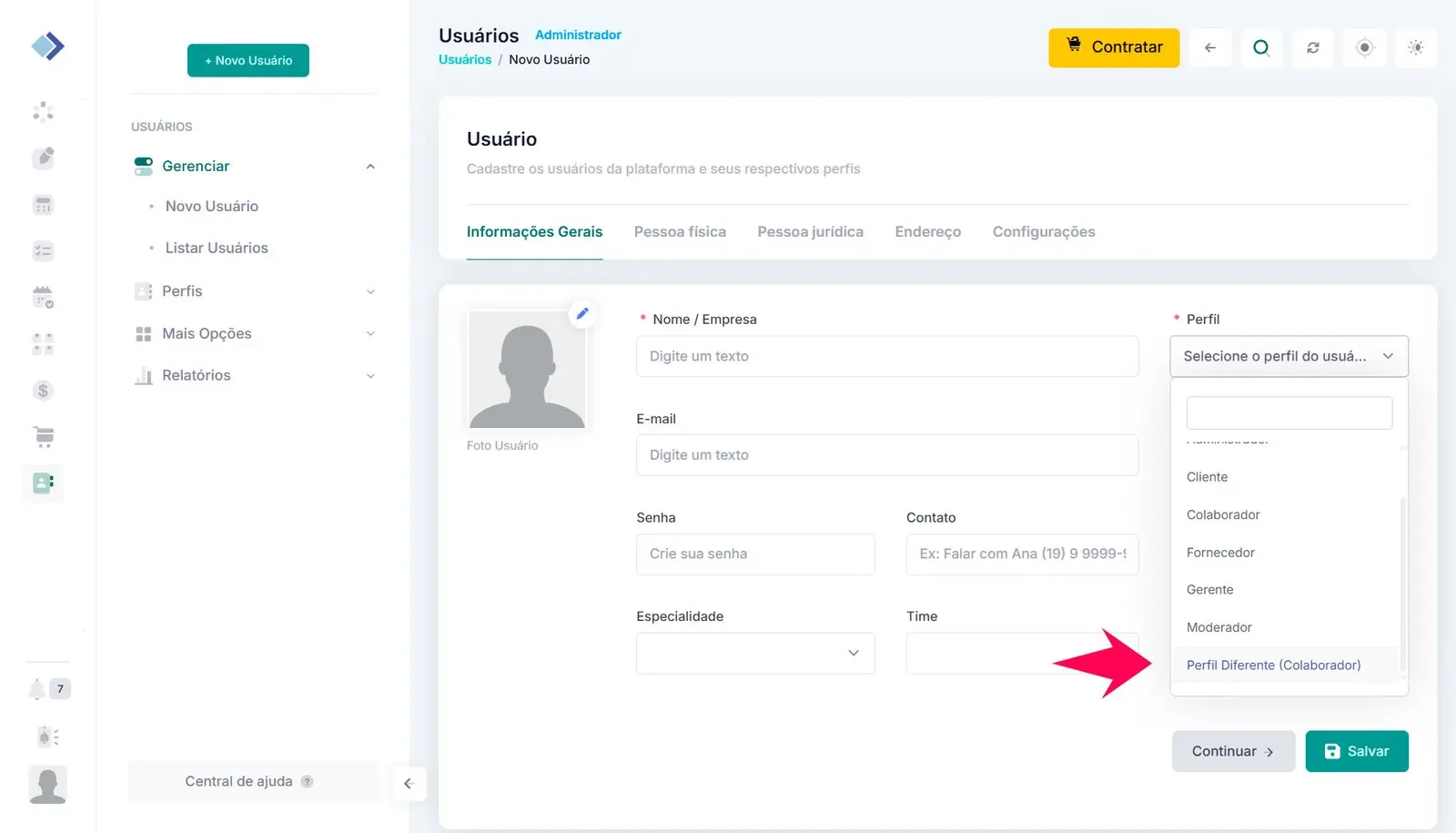This screenshot has height=833, width=1456.
Task: Select Perfil Diferente (Colaborador) option
Action: 1273,665
